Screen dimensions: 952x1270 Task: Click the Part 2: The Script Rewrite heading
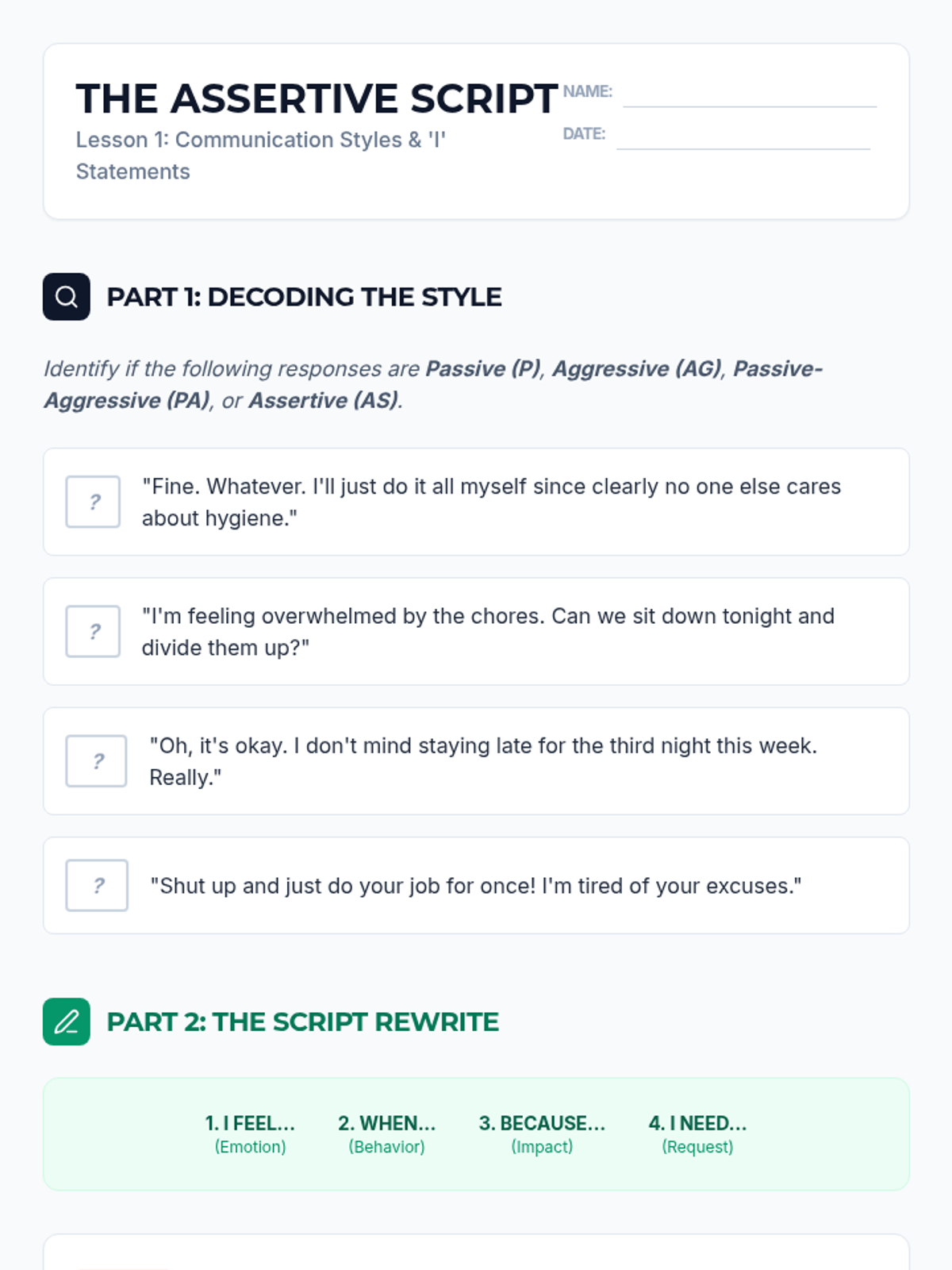point(302,1022)
